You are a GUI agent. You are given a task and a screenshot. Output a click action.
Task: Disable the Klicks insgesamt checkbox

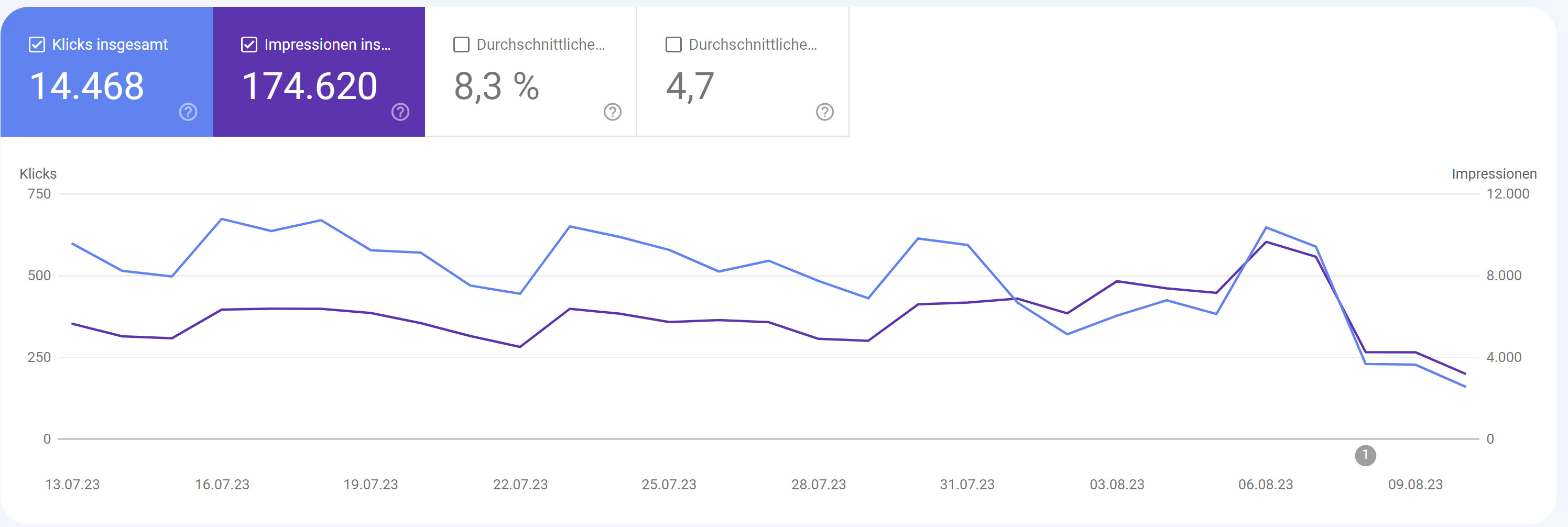(38, 44)
